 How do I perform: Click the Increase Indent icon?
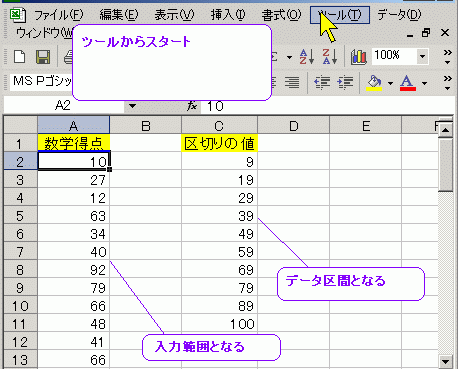345,82
